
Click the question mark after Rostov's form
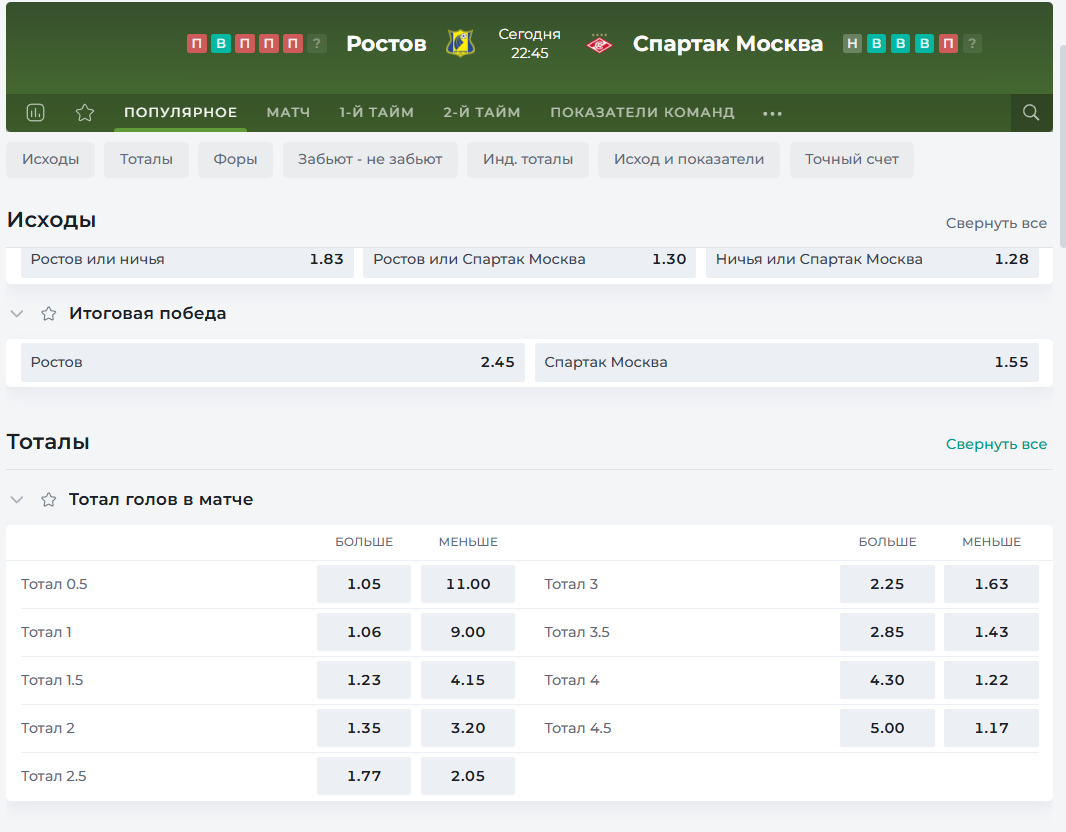tap(316, 44)
